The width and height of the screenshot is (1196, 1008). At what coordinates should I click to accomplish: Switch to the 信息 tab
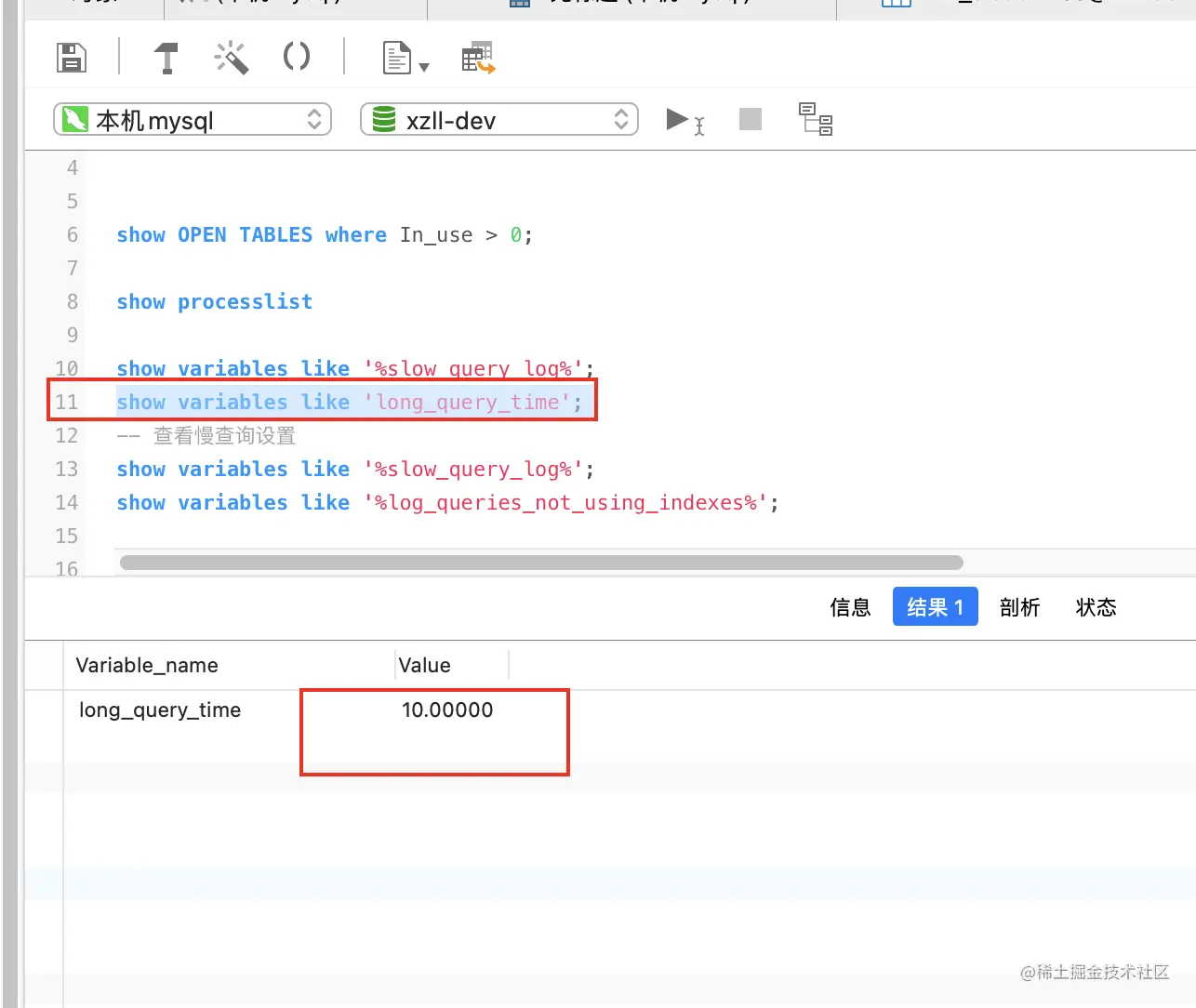coord(850,607)
